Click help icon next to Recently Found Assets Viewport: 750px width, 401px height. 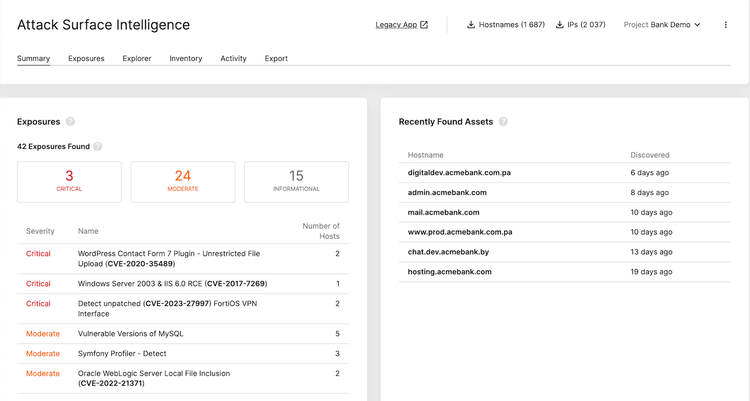pos(503,122)
